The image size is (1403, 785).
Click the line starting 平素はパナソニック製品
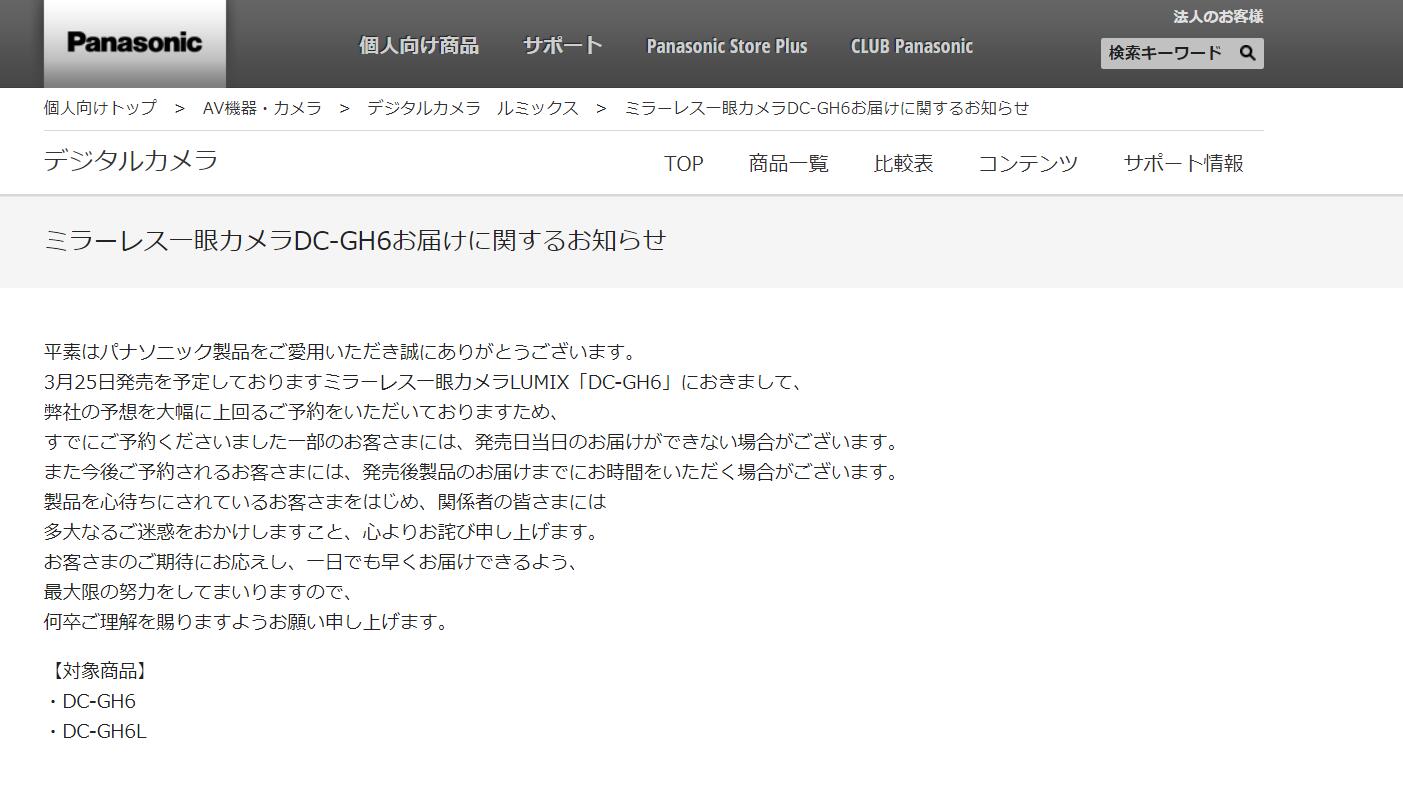340,352
